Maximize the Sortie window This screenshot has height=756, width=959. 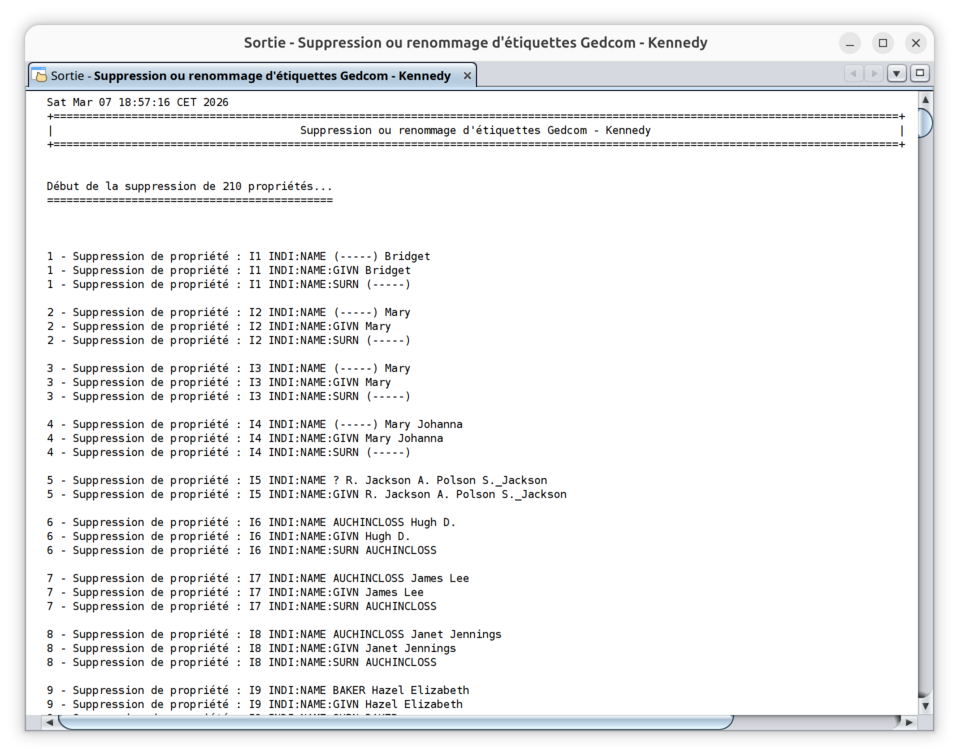tap(882, 43)
